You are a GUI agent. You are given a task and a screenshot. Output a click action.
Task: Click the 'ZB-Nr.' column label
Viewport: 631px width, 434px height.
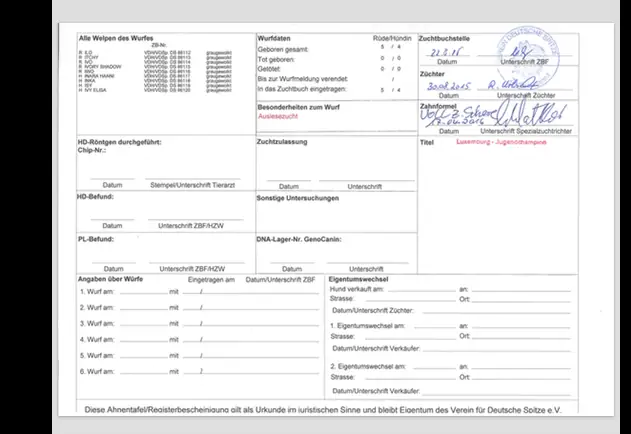click(159, 45)
